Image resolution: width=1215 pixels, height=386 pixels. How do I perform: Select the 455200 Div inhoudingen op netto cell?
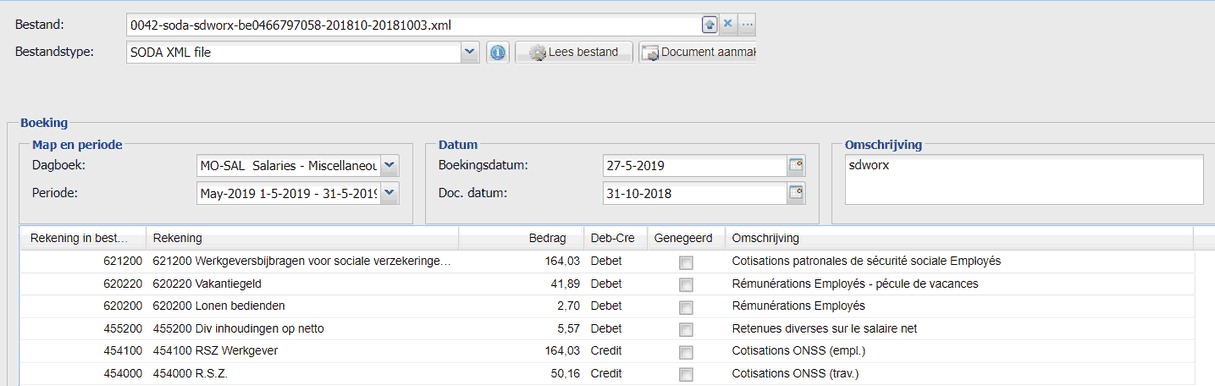(x=302, y=329)
